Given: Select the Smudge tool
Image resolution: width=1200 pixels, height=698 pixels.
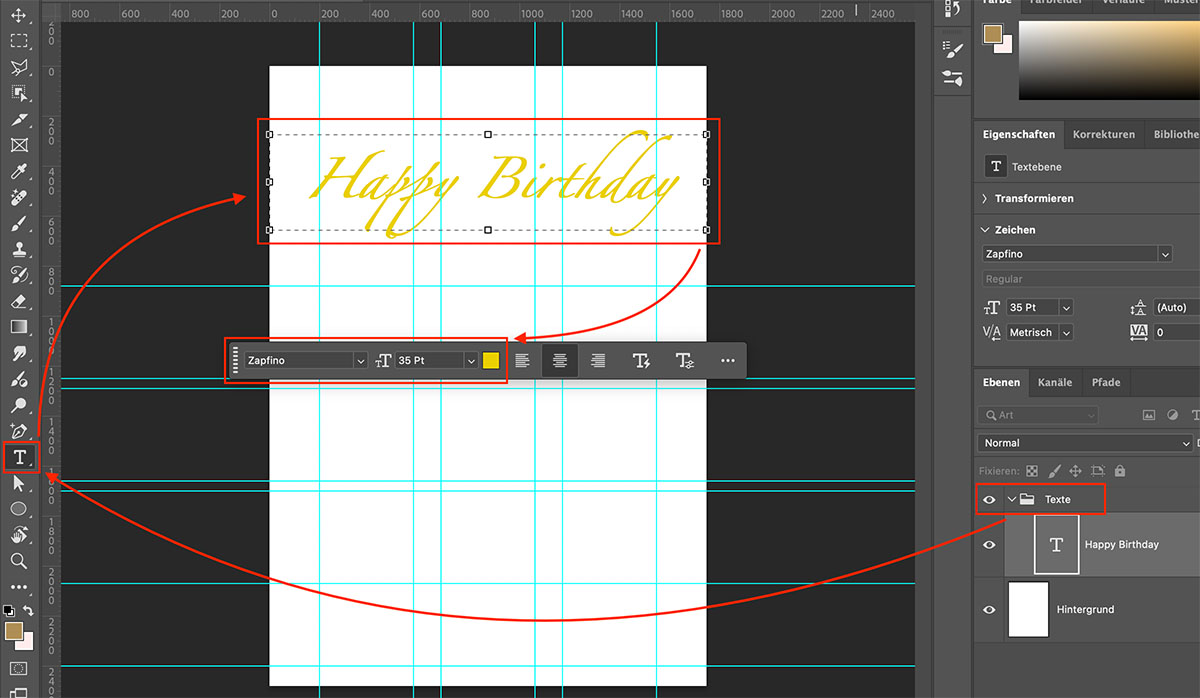Looking at the screenshot, I should [x=18, y=353].
